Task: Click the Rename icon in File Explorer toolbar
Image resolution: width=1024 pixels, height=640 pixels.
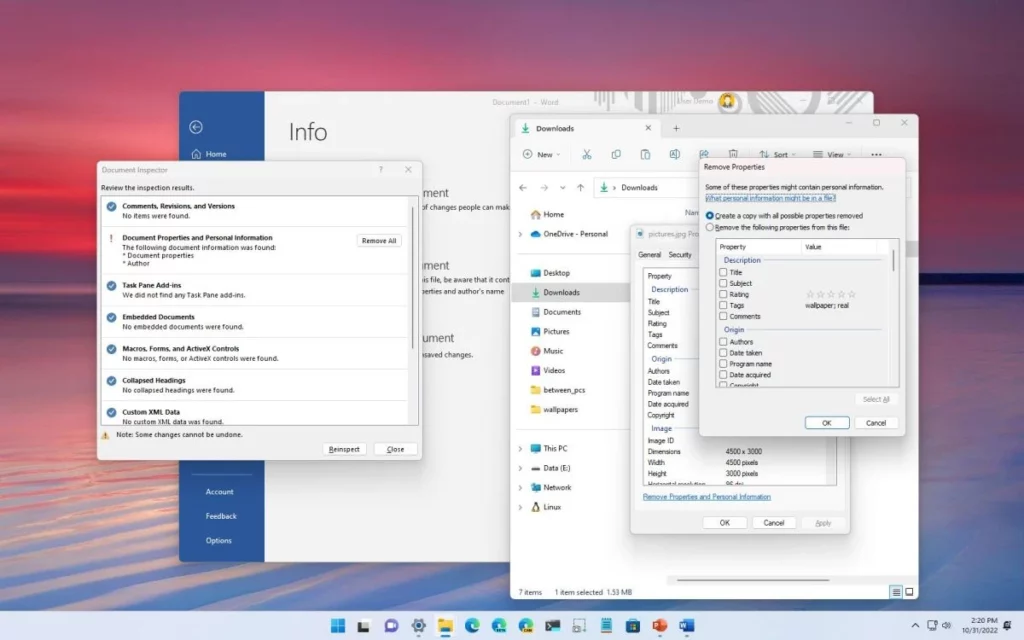Action: (x=675, y=155)
